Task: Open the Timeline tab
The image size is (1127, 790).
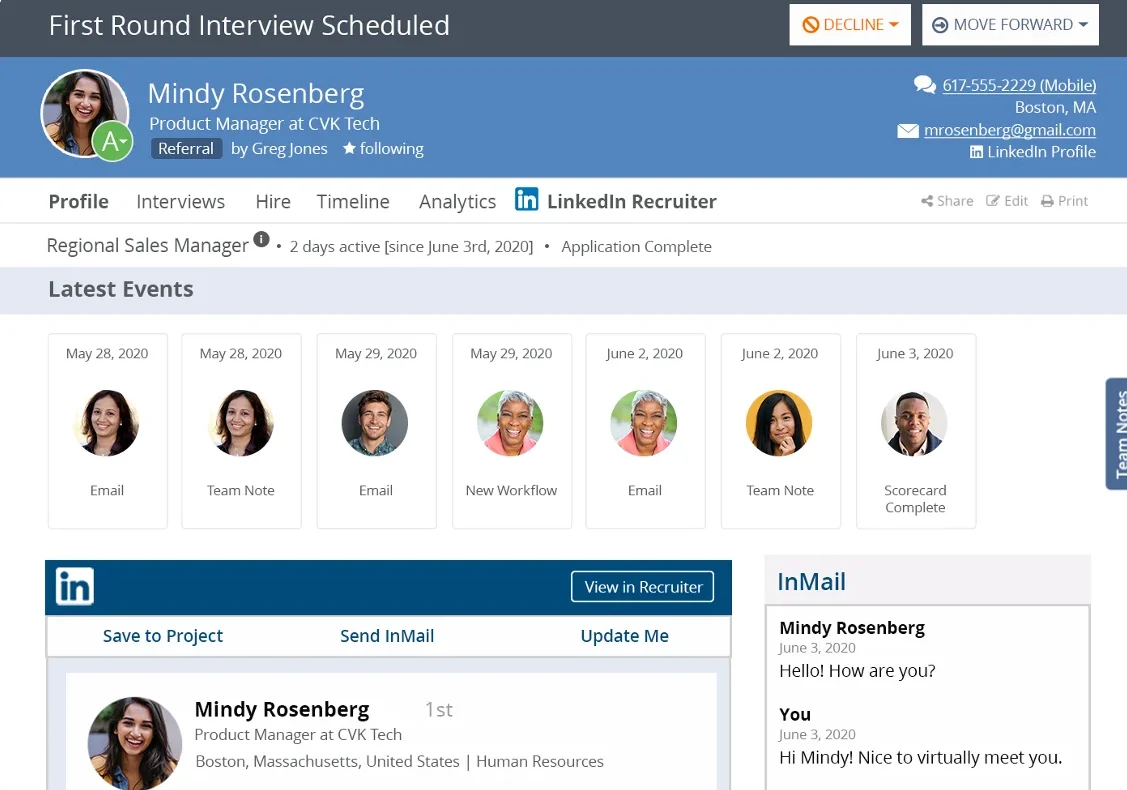Action: tap(353, 201)
